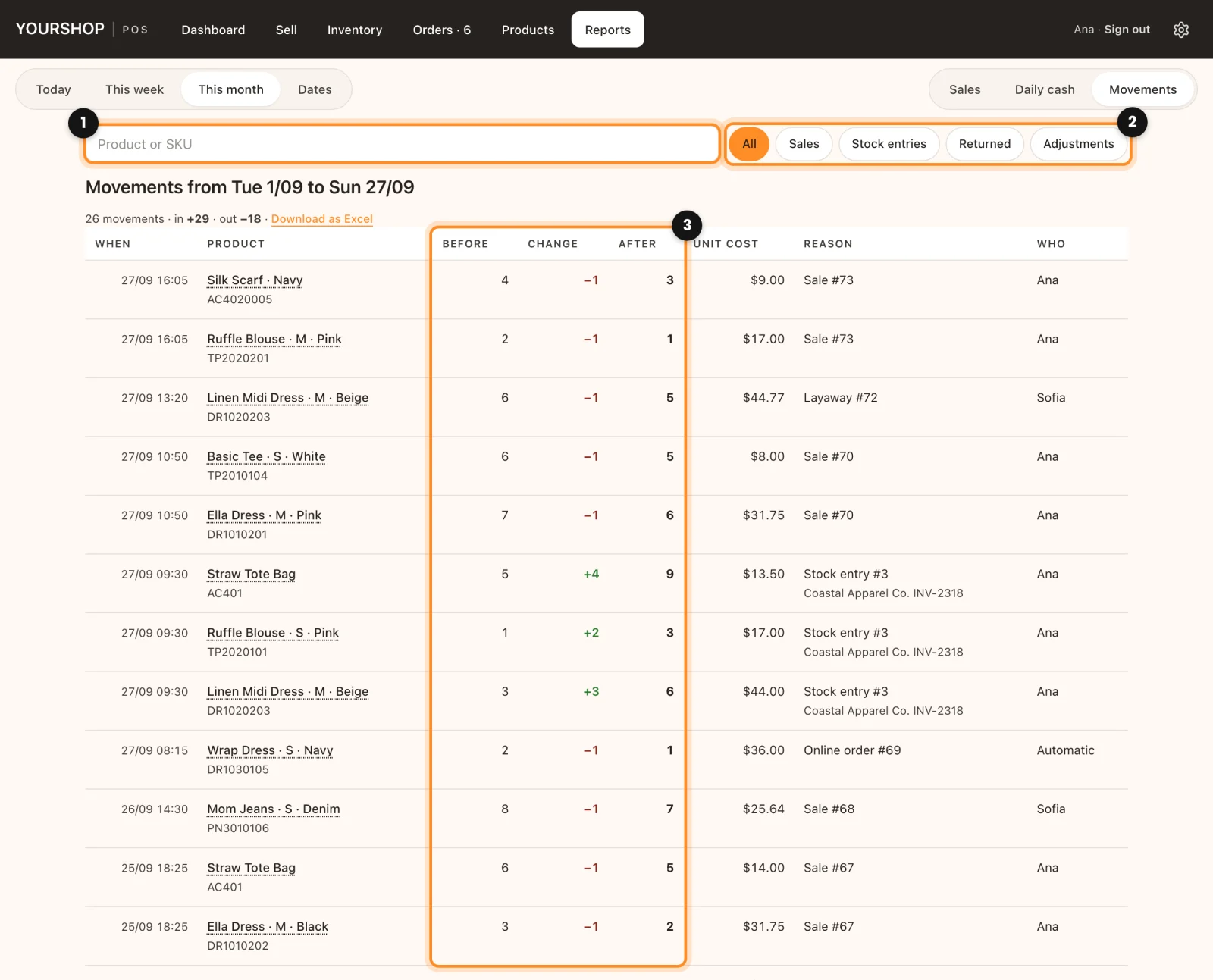Choose the Dates range option
1213x980 pixels.
[315, 89]
